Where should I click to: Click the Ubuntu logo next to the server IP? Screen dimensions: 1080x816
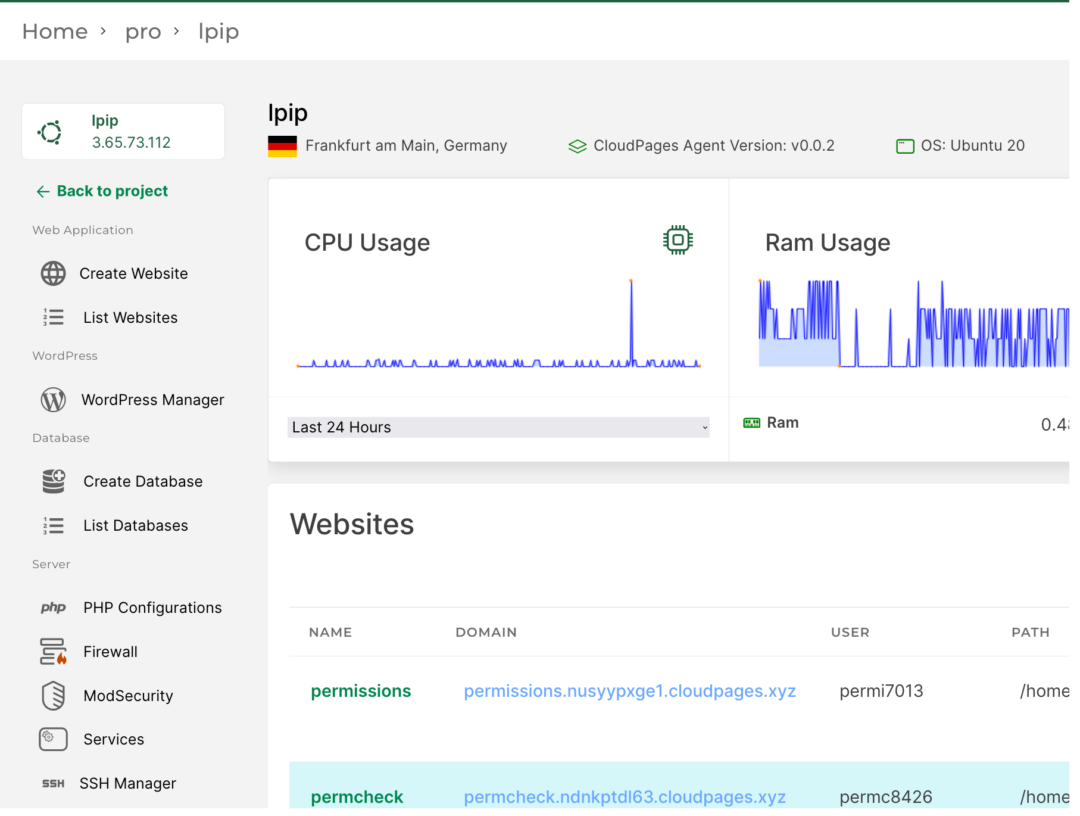coord(52,131)
